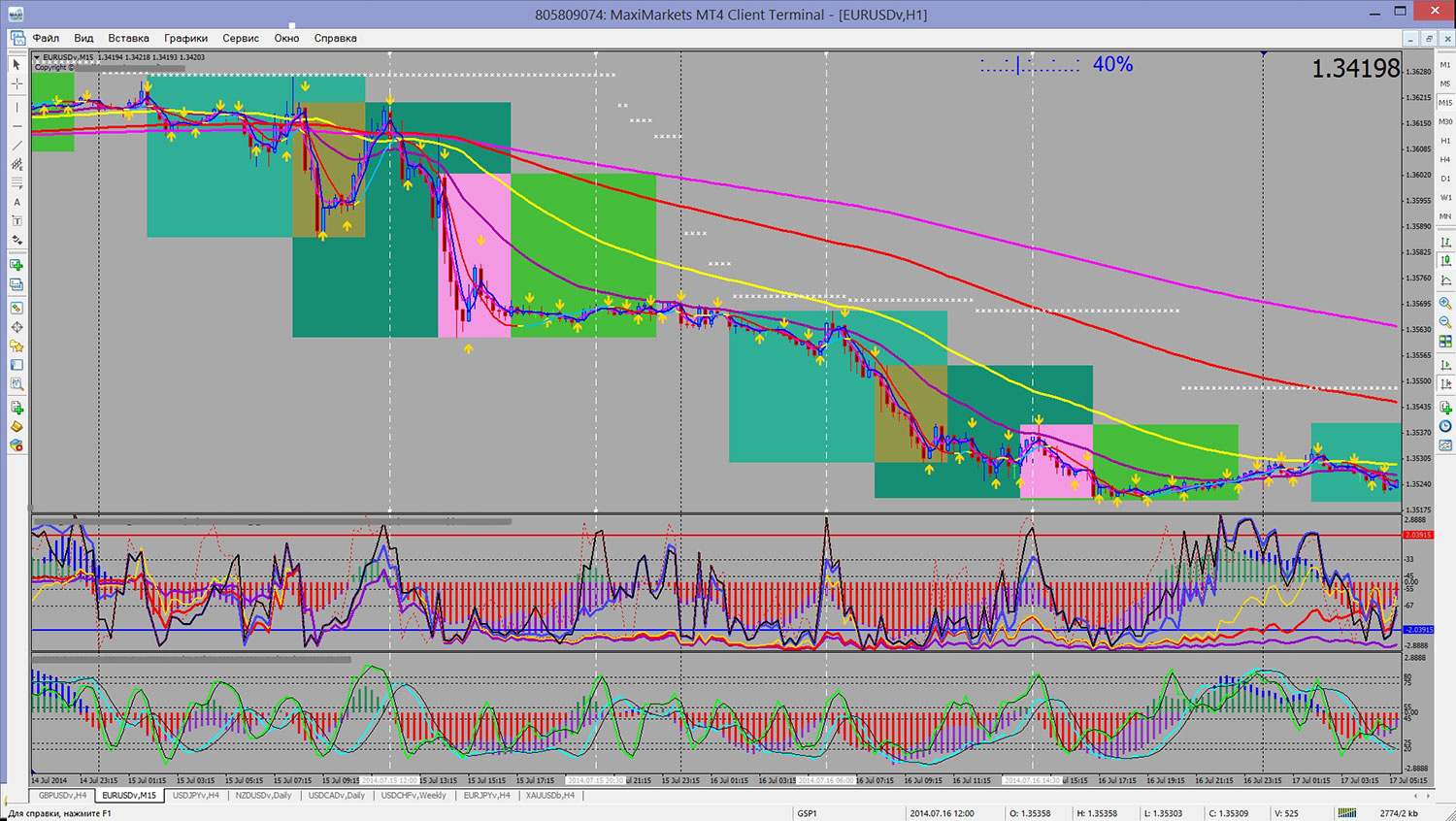Select the trendline drawing tool

coord(17,146)
